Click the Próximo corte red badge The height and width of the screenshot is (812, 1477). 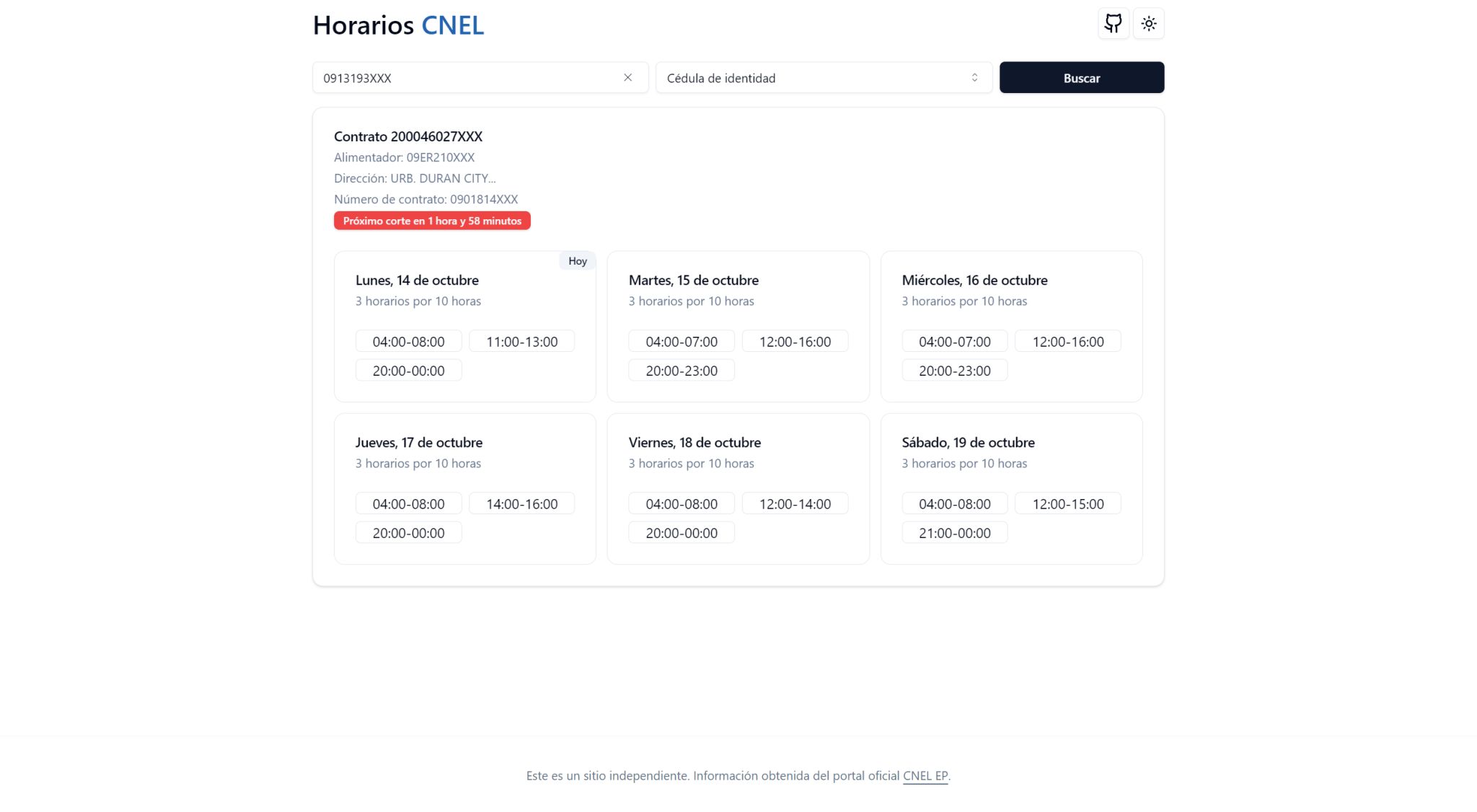pyautogui.click(x=432, y=221)
